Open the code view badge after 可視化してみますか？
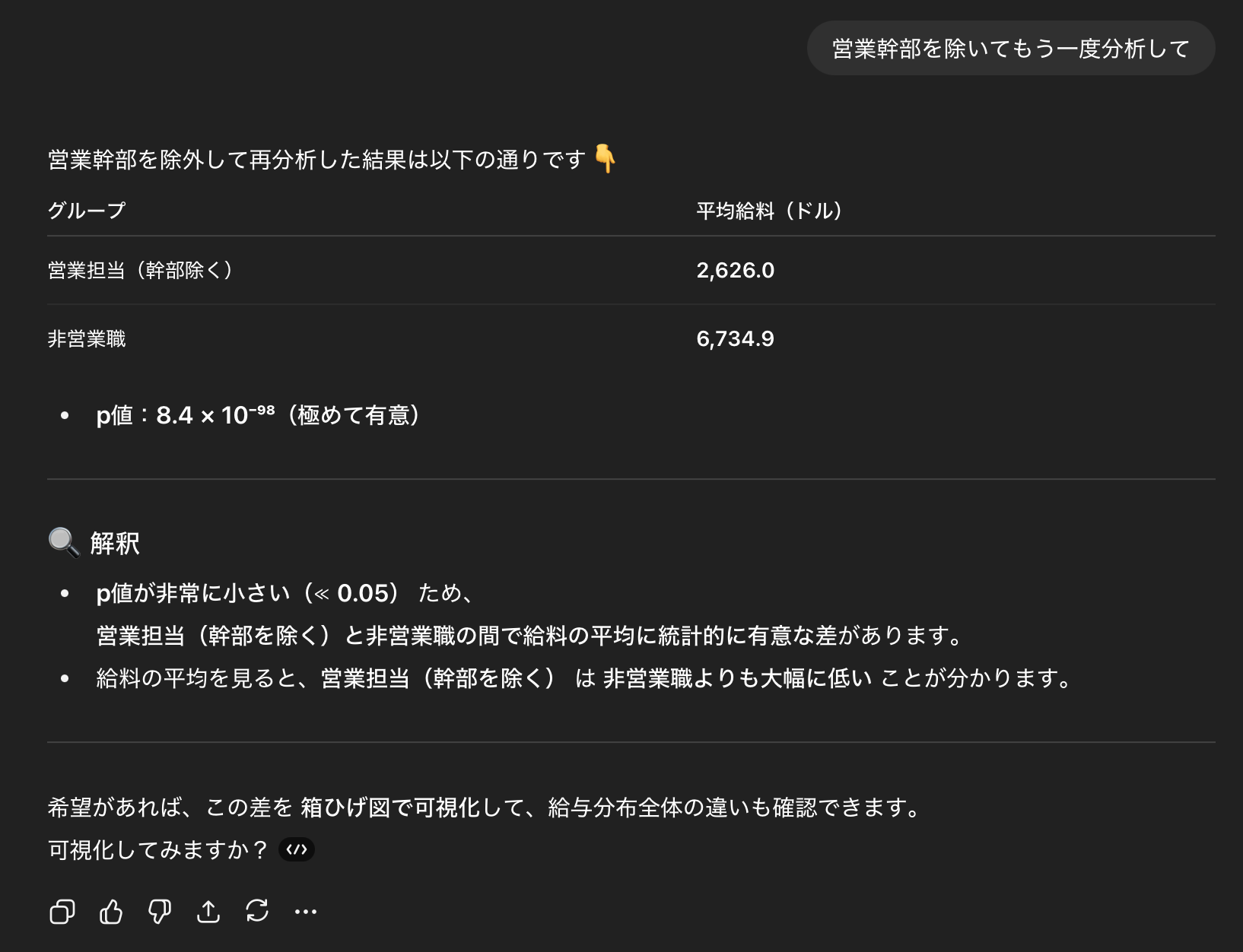The image size is (1243, 952). click(297, 849)
